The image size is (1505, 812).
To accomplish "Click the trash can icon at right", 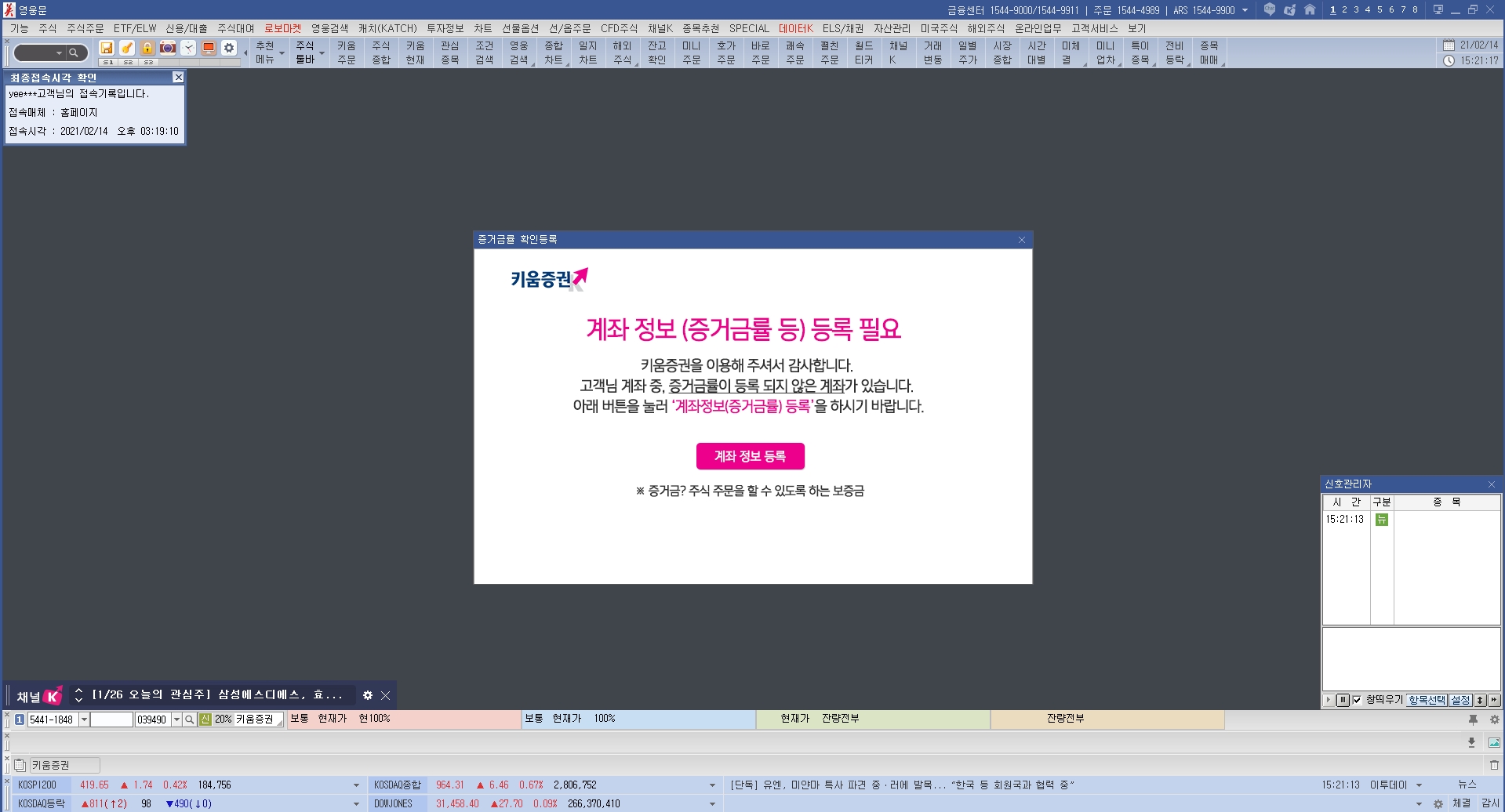I will click(x=1494, y=765).
